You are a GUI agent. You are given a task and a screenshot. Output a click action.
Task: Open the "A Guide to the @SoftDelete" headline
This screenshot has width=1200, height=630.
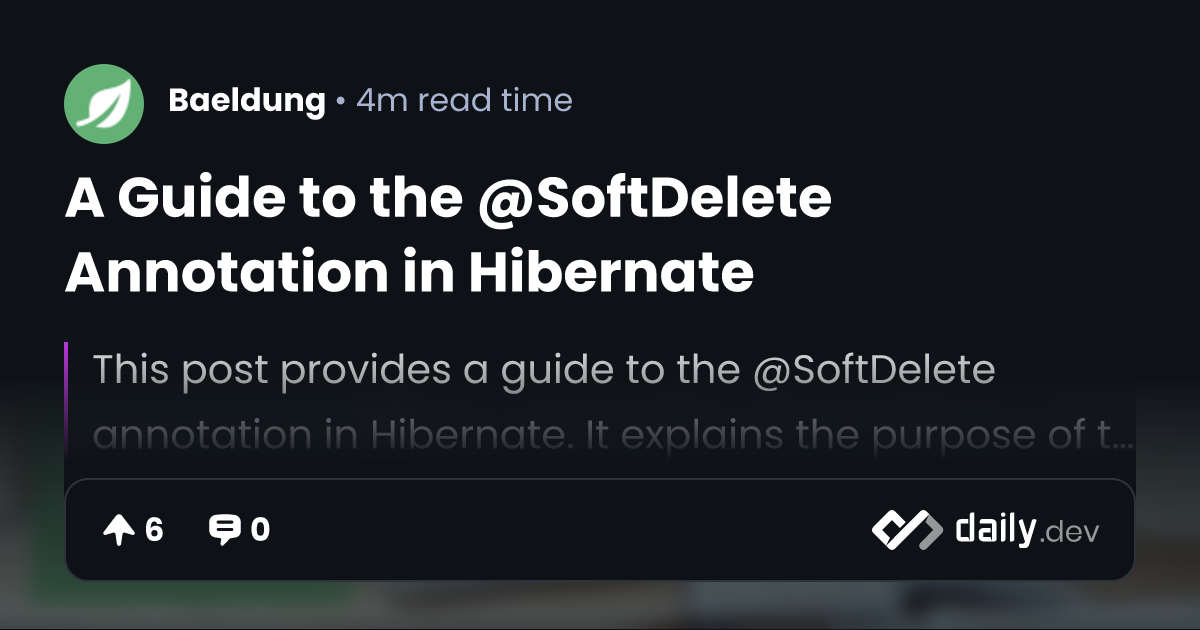(448, 200)
